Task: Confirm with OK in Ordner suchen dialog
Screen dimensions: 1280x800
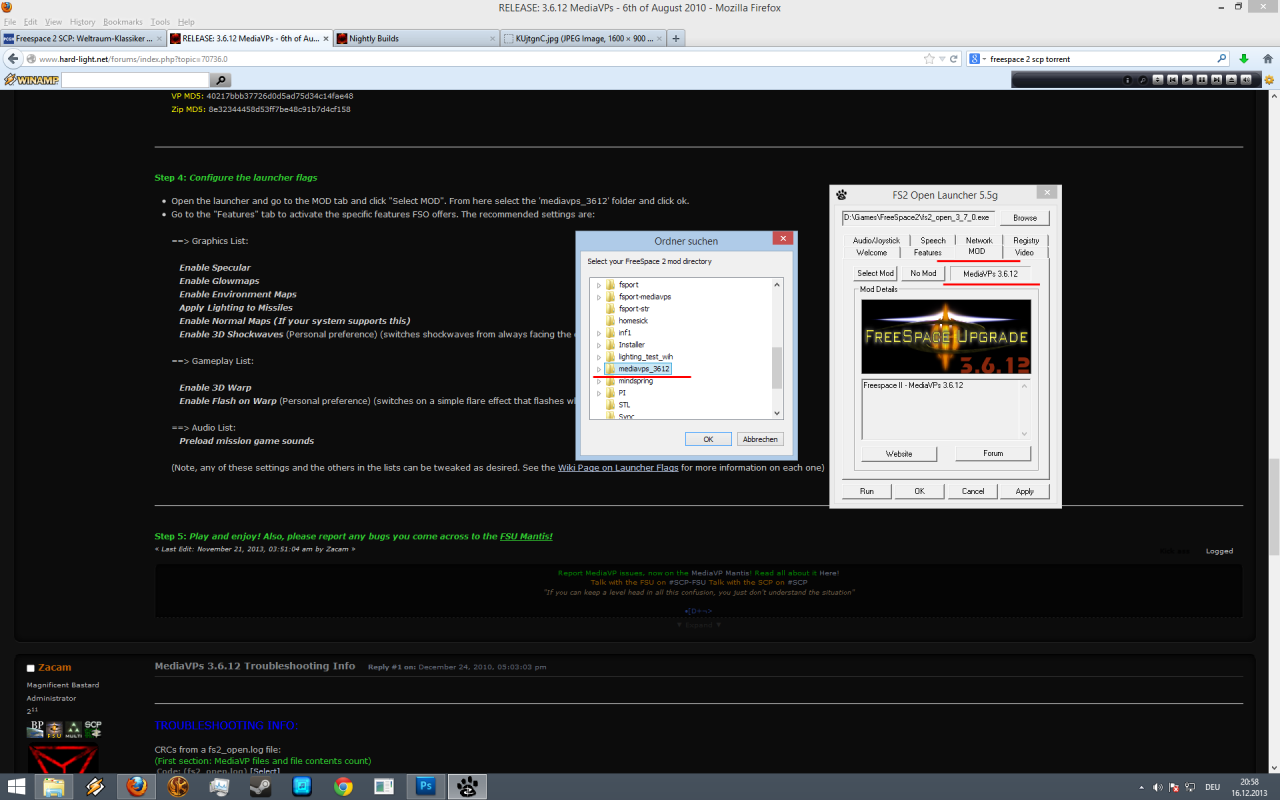Action: (x=708, y=439)
